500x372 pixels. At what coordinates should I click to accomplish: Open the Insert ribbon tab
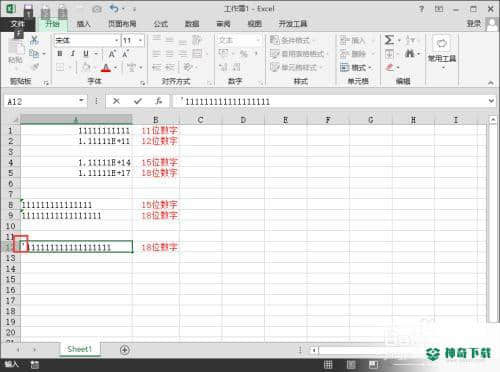[x=84, y=24]
